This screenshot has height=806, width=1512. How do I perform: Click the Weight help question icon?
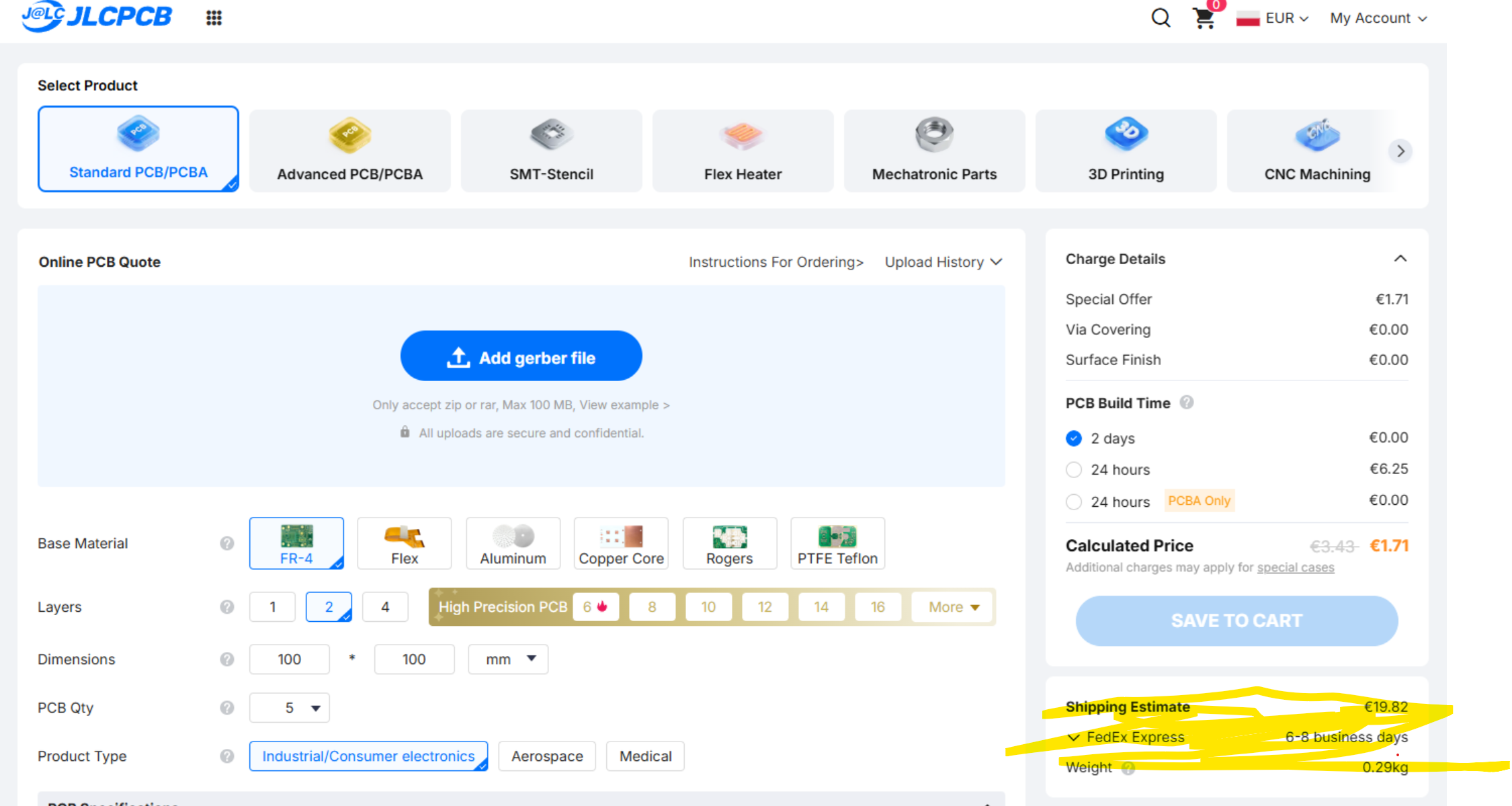[1128, 768]
